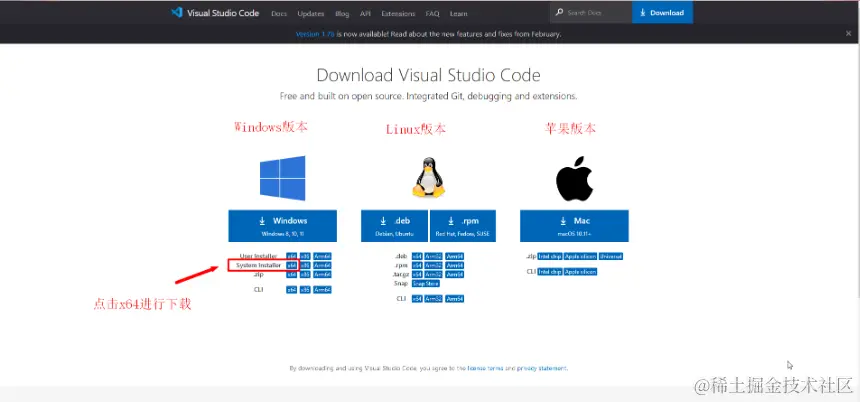This screenshot has height=402, width=860.
Task: Open the privacy statement link
Action: tap(542, 369)
